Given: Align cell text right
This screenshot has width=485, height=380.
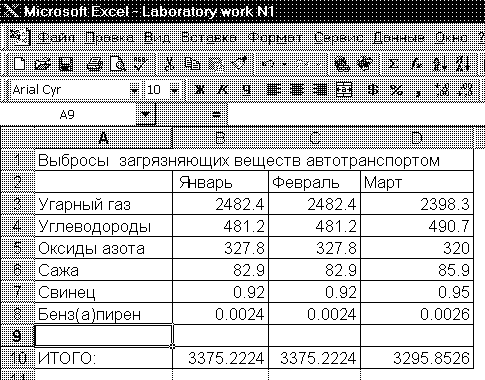Looking at the screenshot, I should pos(320,90).
